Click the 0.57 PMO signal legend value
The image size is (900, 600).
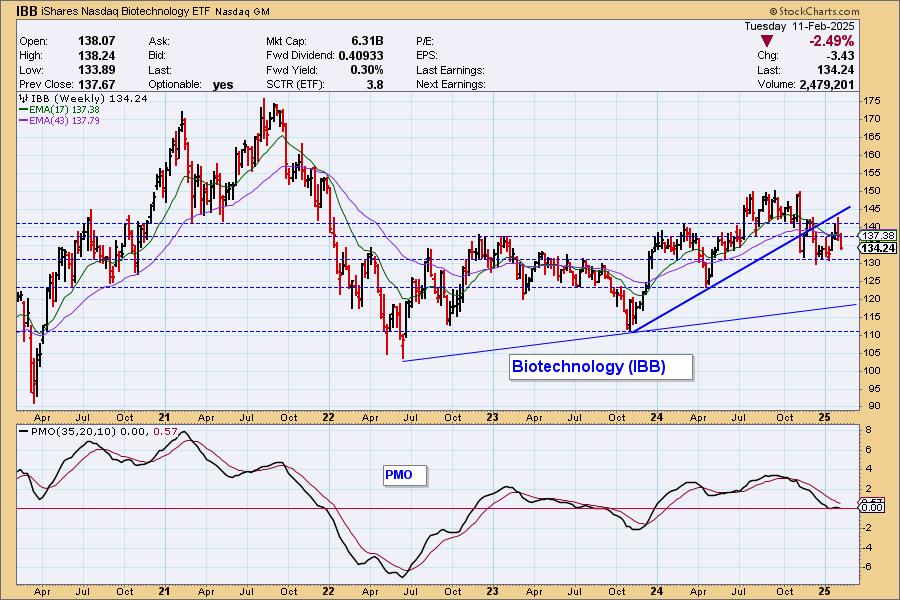[x=166, y=431]
